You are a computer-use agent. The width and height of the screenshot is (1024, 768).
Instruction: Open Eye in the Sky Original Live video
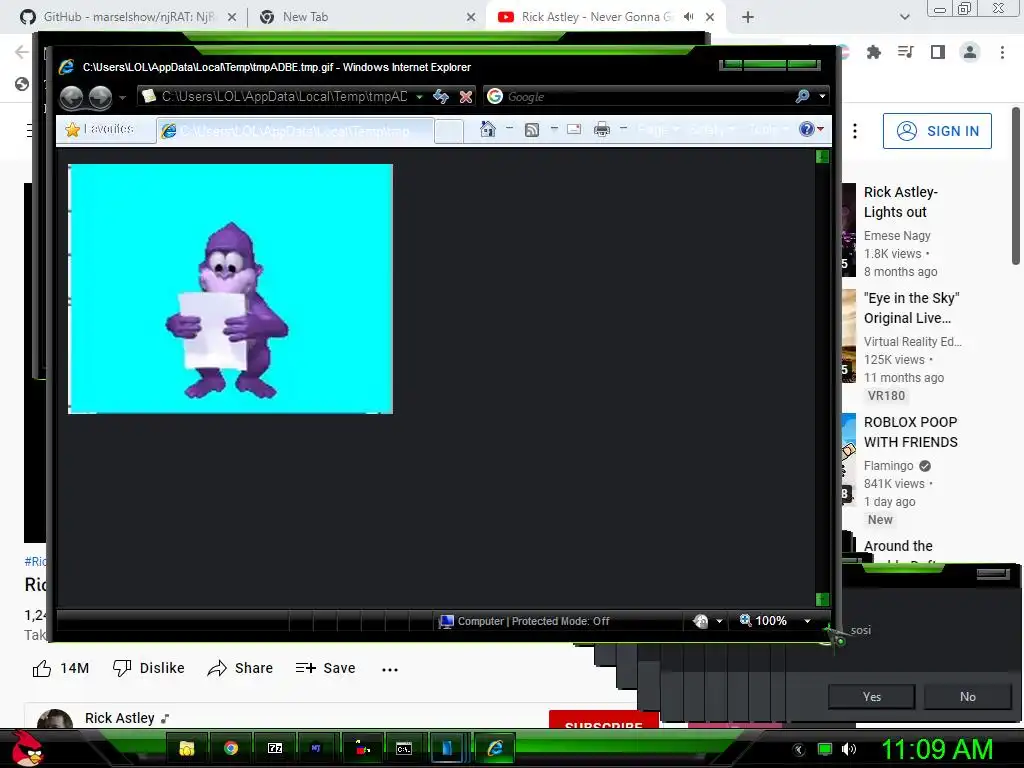pos(911,308)
